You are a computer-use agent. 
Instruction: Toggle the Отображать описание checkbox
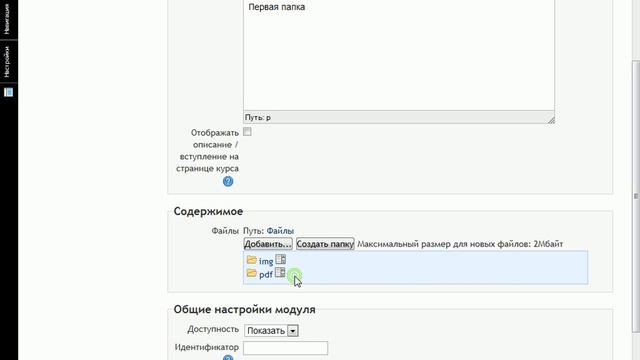[x=247, y=132]
